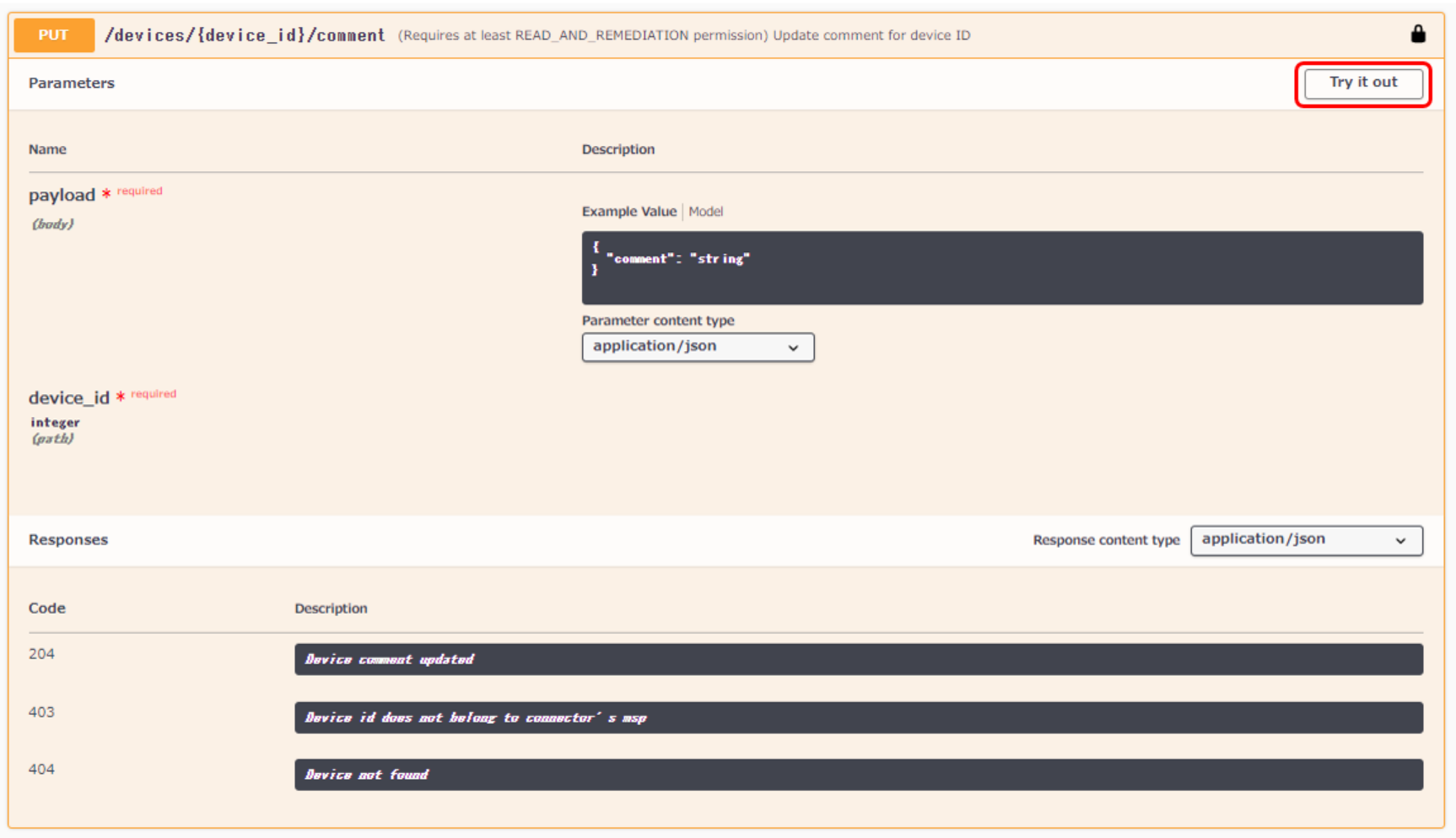
Task: Click the device_id parameter name
Action: 68,398
